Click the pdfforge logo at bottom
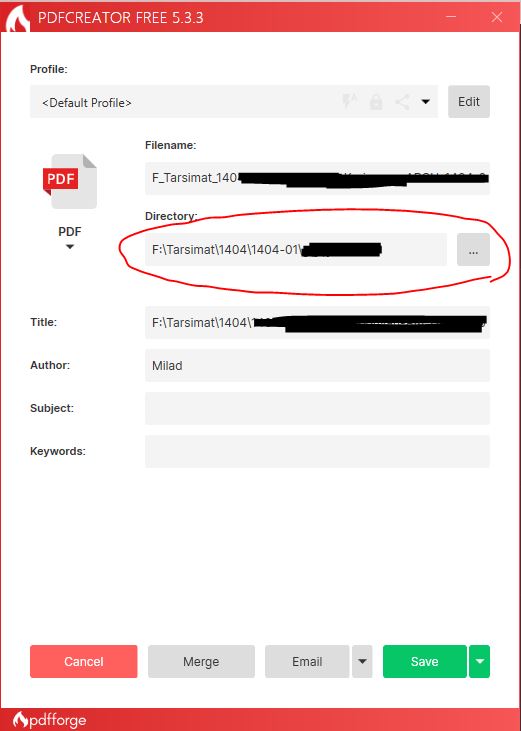The height and width of the screenshot is (731, 521). pyautogui.click(x=49, y=720)
